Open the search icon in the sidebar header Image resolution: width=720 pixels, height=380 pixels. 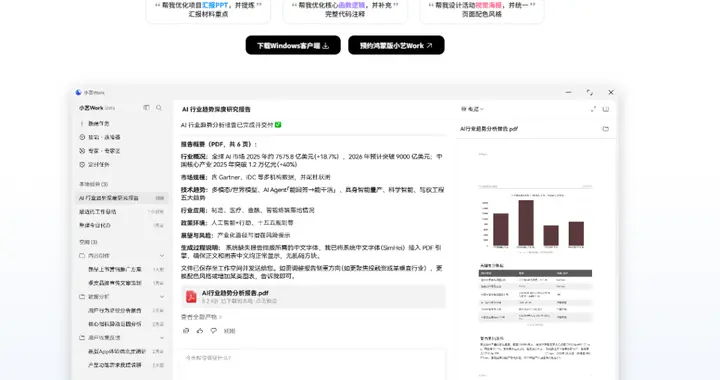click(x=159, y=107)
